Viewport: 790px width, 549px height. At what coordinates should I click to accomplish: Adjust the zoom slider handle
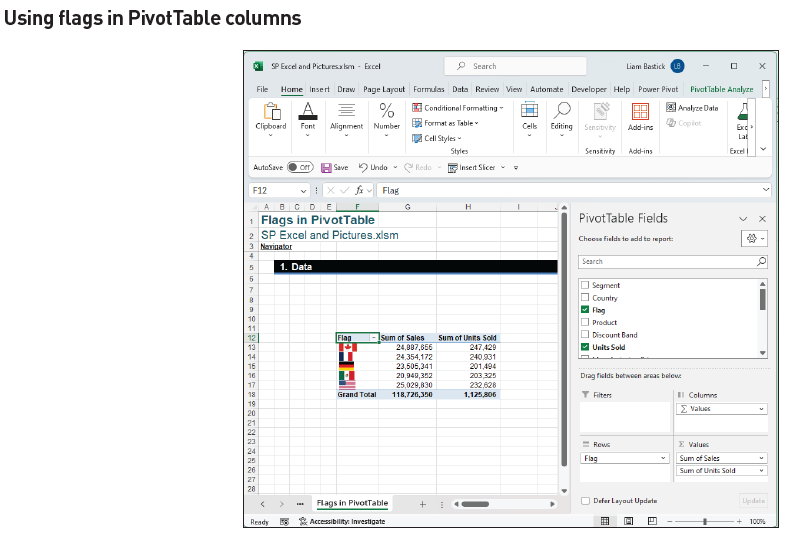point(704,522)
